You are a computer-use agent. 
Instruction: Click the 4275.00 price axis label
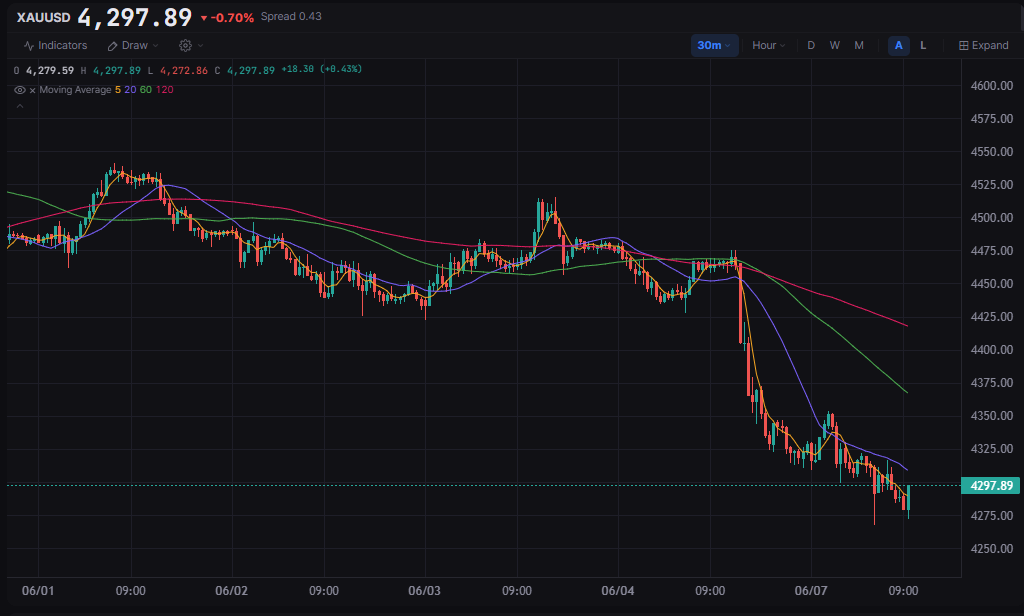tap(992, 515)
